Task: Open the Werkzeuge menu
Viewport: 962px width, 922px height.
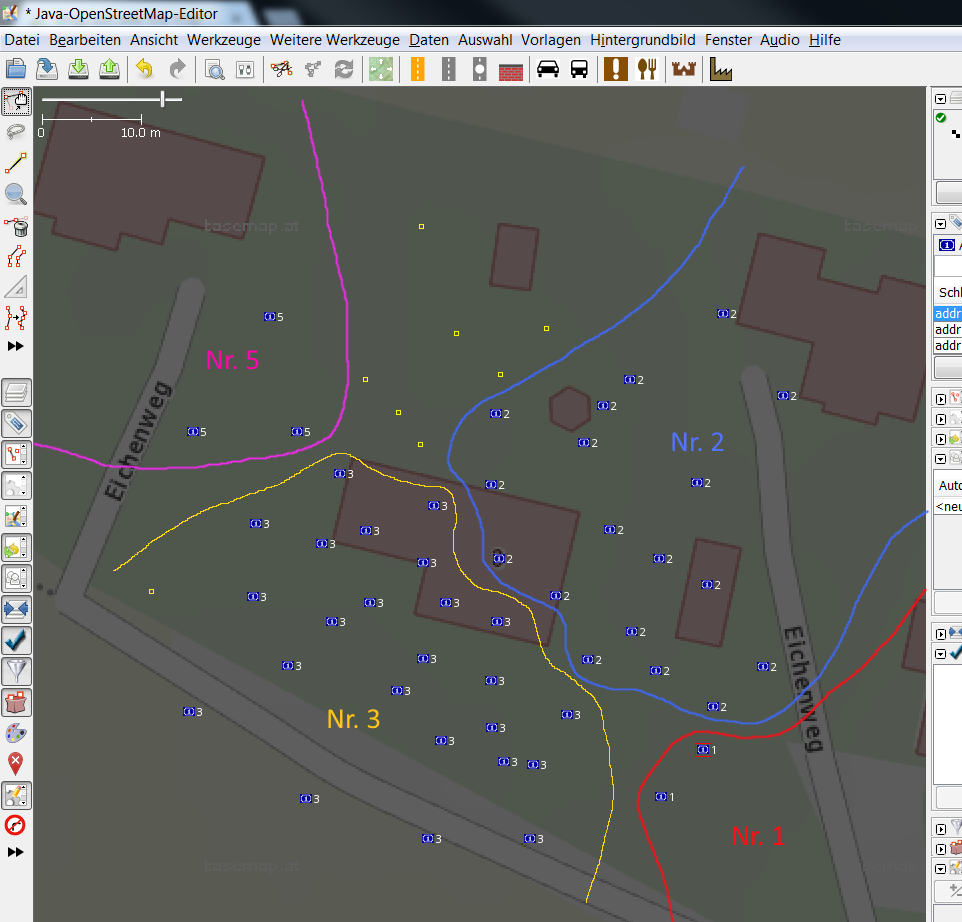Action: [x=223, y=40]
